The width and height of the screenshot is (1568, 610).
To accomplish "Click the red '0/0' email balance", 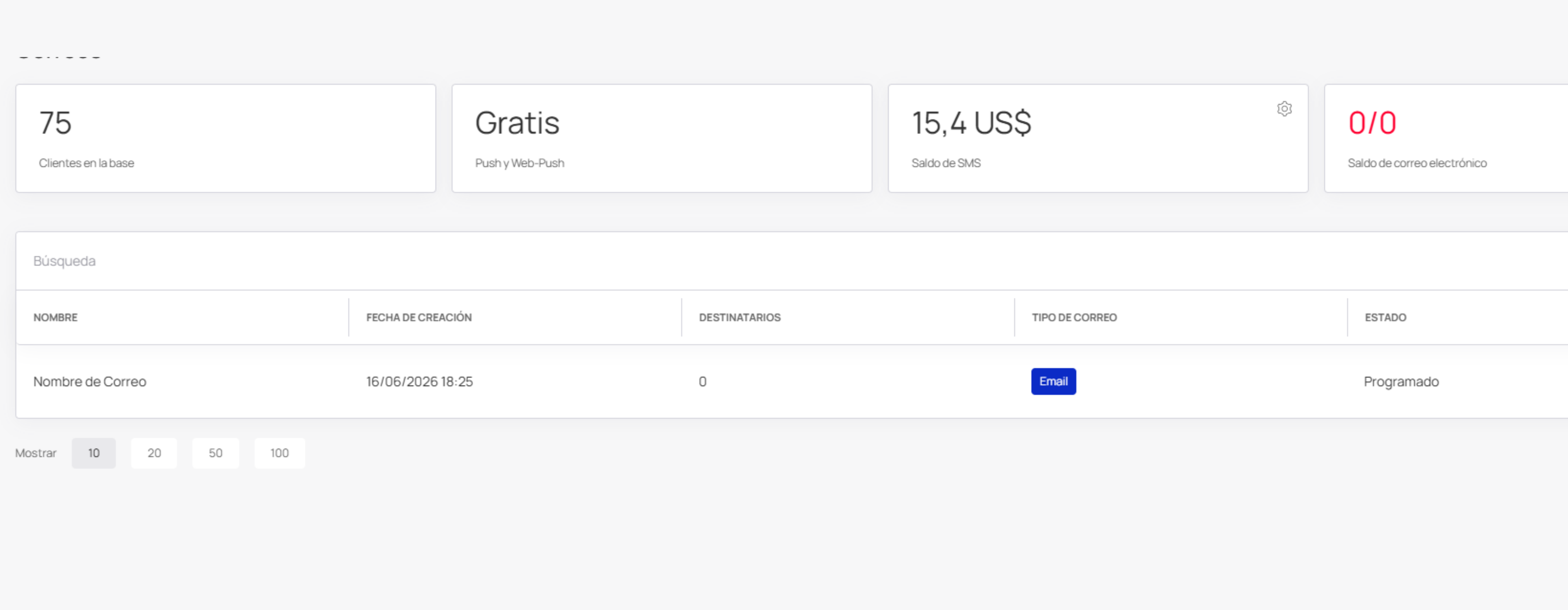I will pos(1372,123).
